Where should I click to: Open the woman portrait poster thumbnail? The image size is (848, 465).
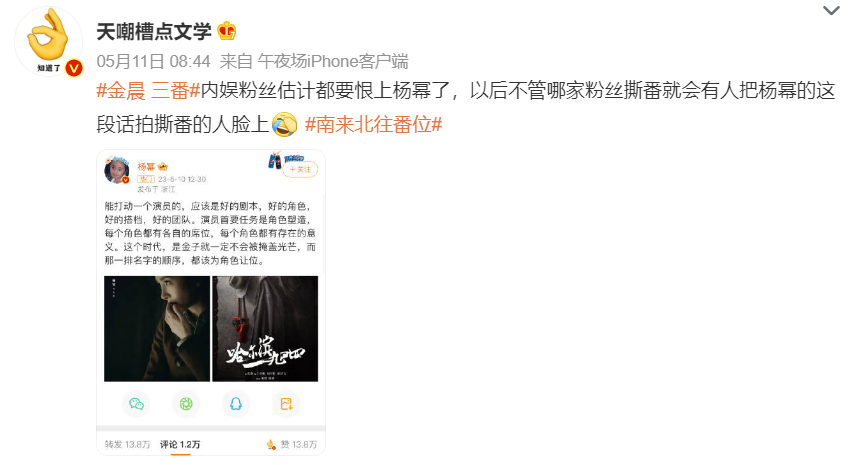(x=157, y=329)
